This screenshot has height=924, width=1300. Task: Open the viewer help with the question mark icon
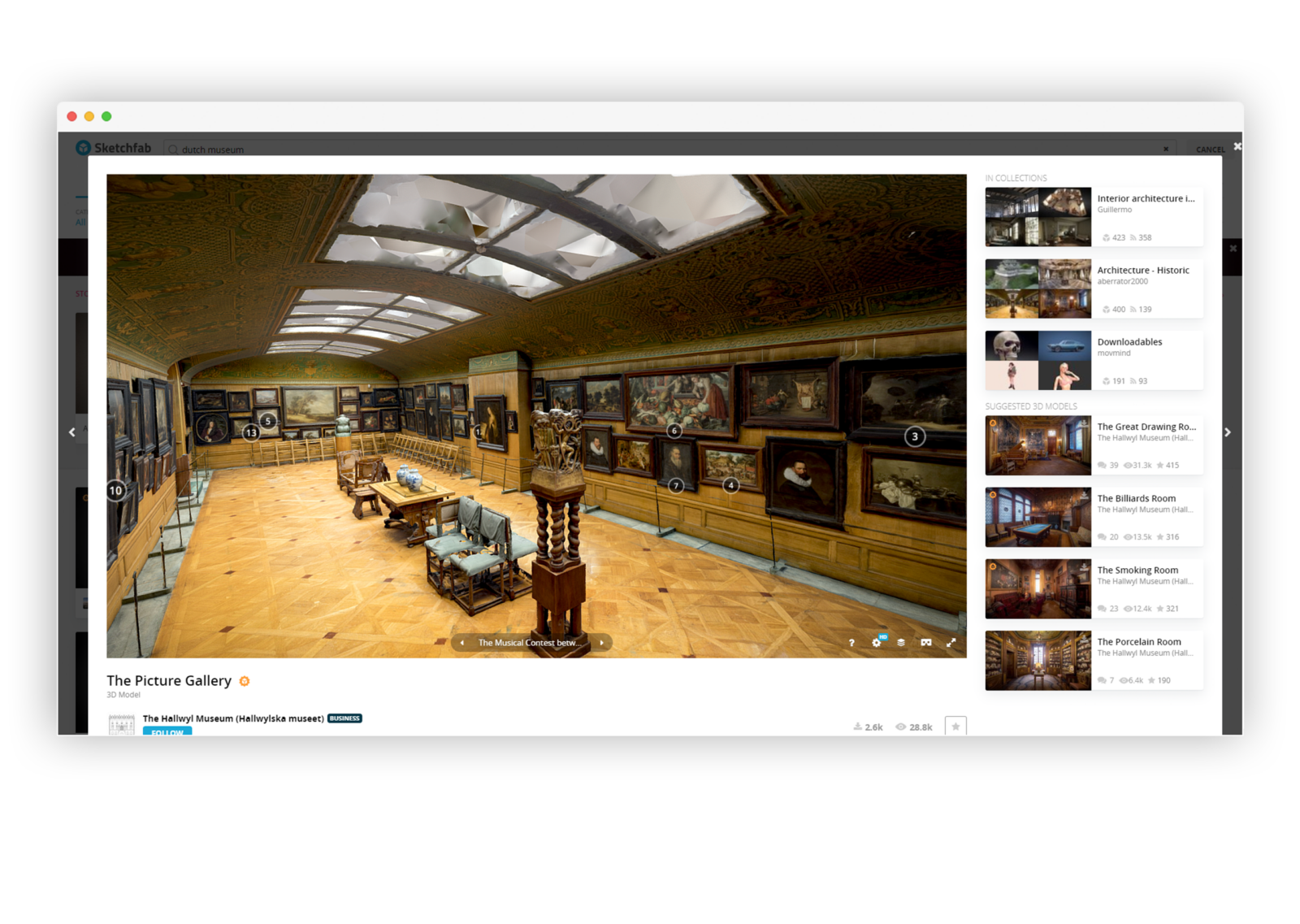click(x=851, y=643)
